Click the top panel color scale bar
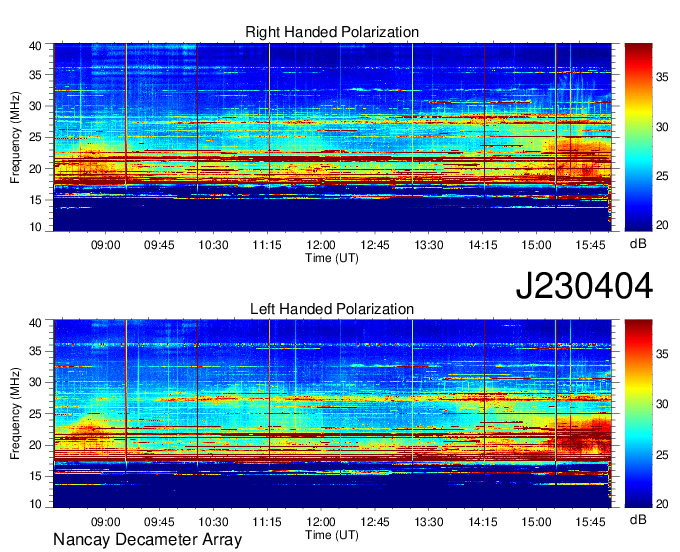Image resolution: width=680 pixels, height=552 pixels. (638, 137)
